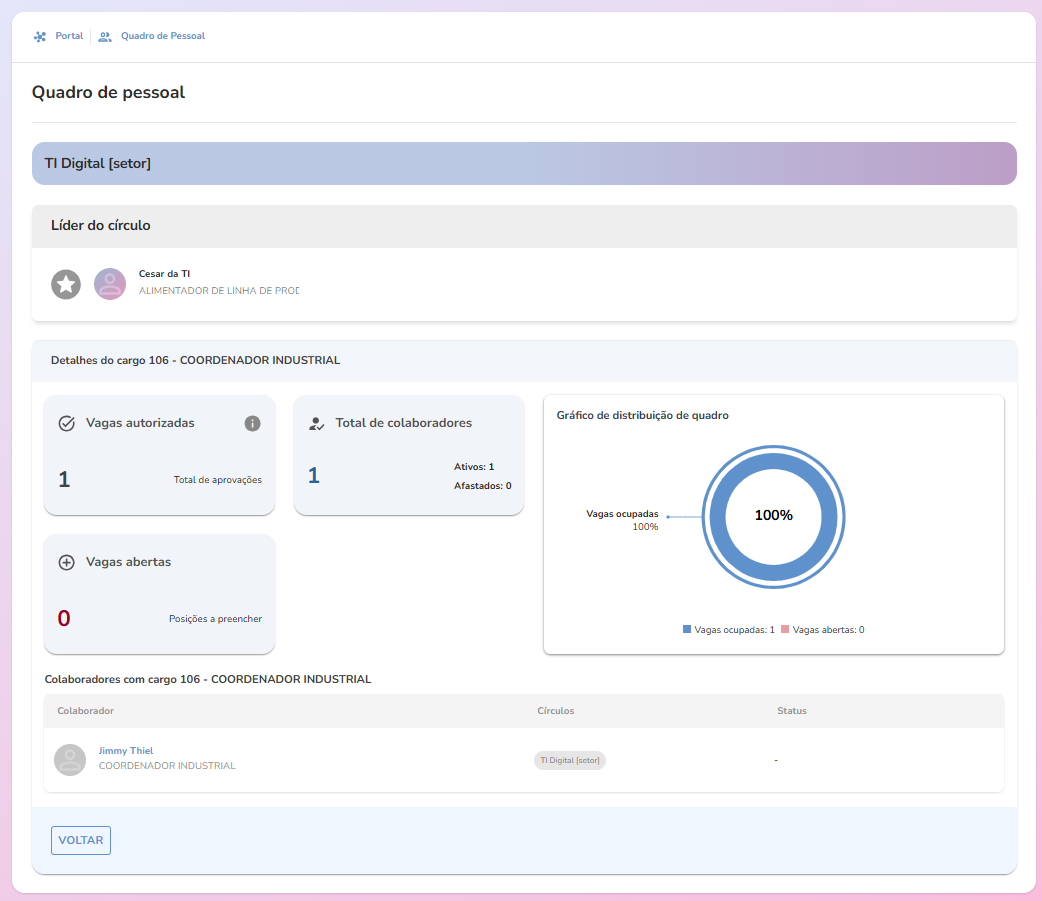Click Cesar da TI's avatar icon
This screenshot has width=1042, height=901.
[110, 284]
